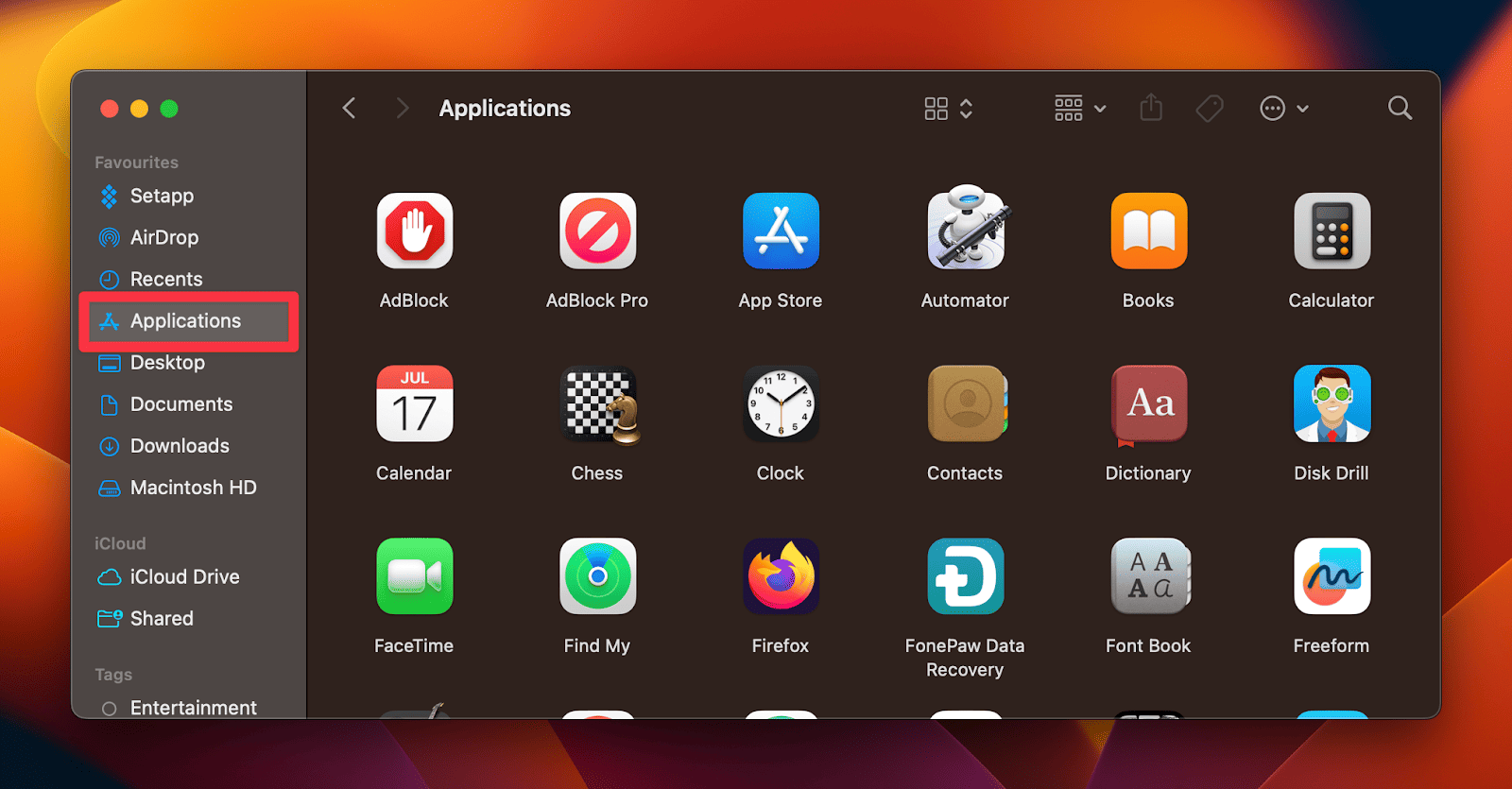Screen dimensions: 1512x789
Task: Open the group-by options dropdown
Action: (x=1080, y=109)
